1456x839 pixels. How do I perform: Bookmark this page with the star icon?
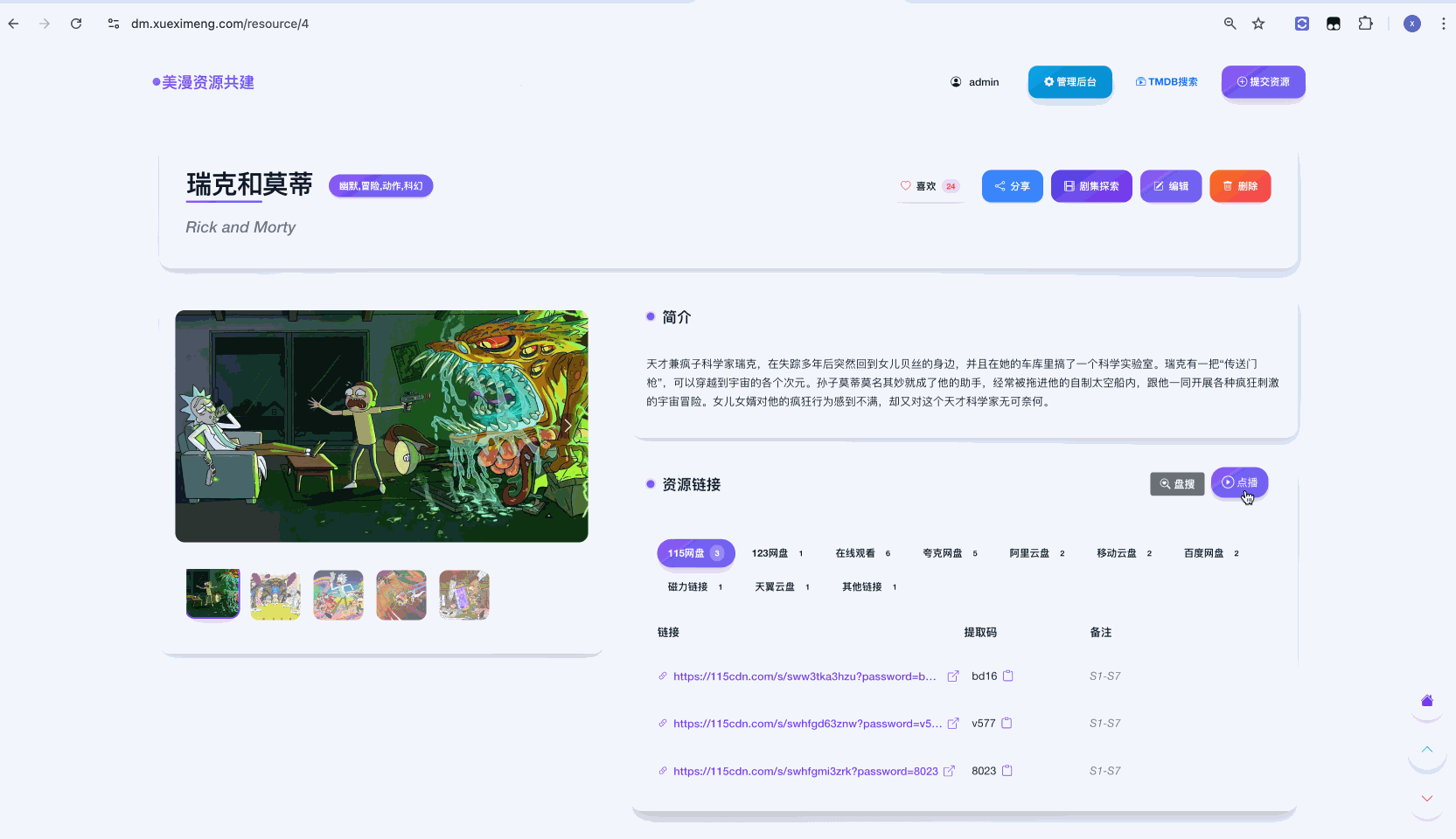click(x=1258, y=24)
